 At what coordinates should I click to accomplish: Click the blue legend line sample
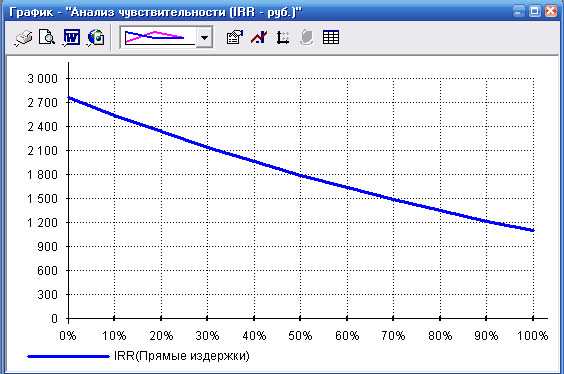click(68, 357)
